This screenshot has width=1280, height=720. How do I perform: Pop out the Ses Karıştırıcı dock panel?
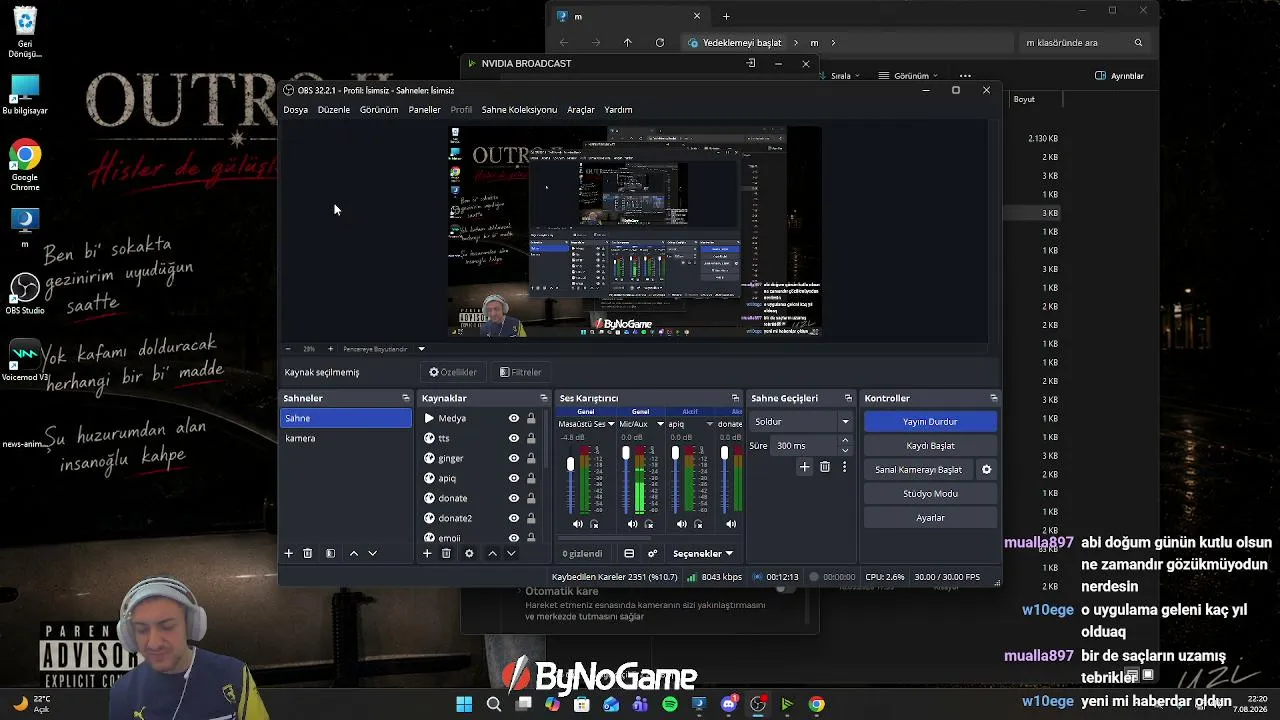[x=735, y=398]
